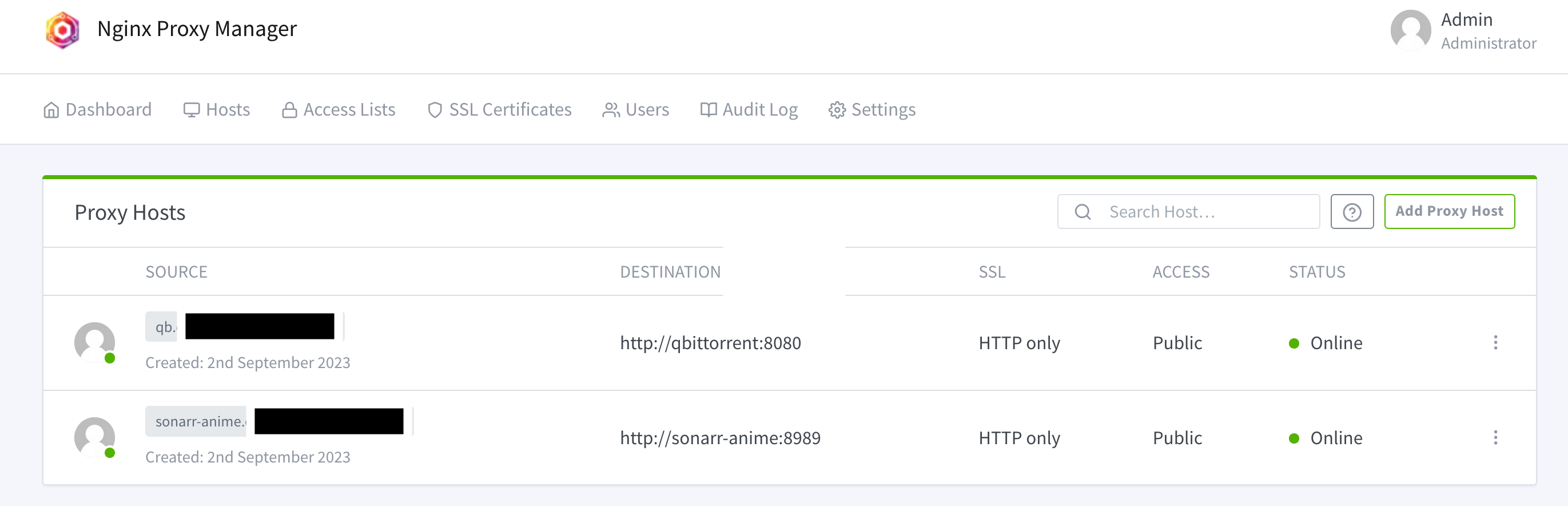
Task: Switch to SSL Certificates tab
Action: coord(500,110)
